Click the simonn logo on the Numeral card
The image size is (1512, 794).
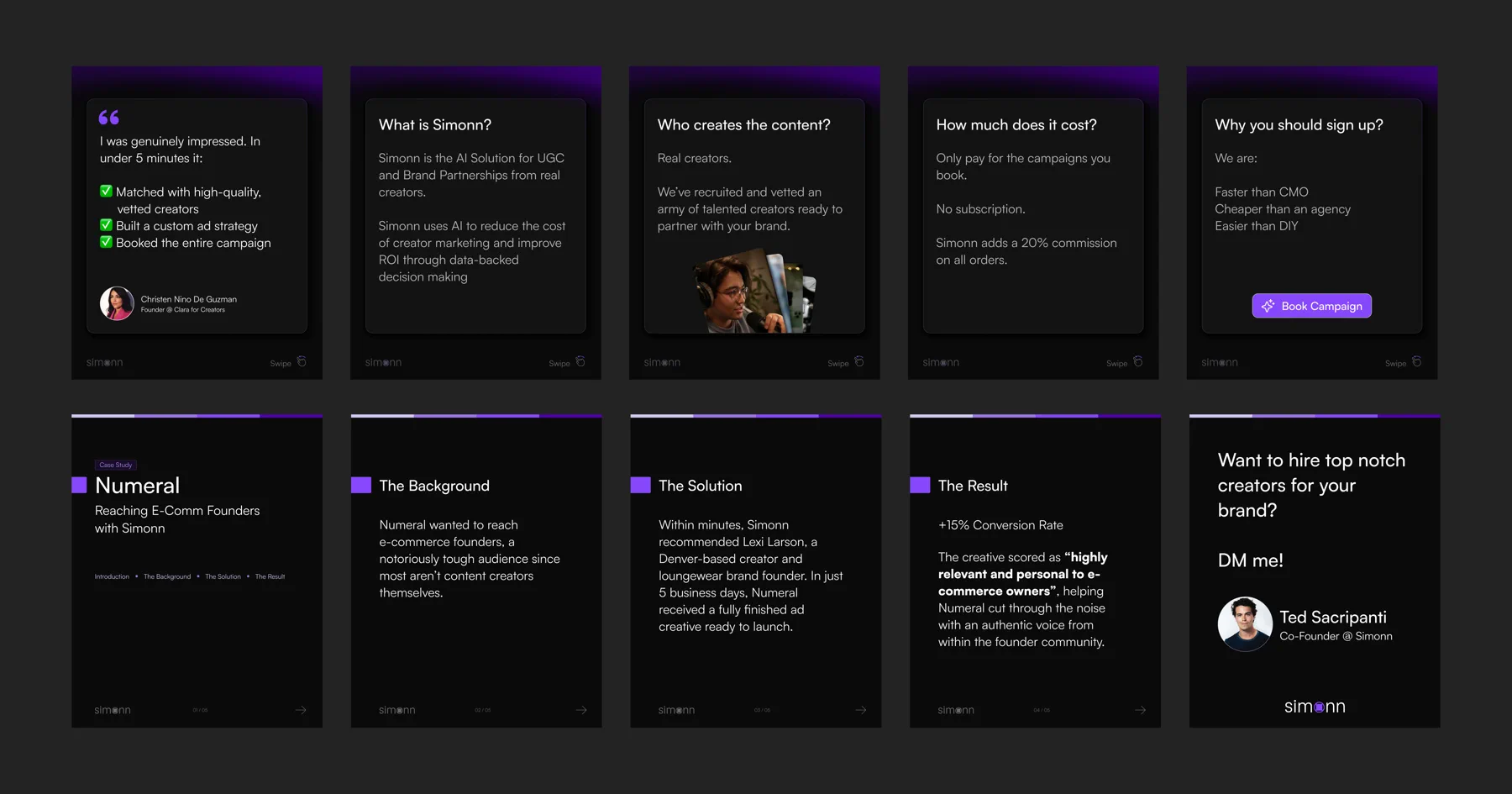(113, 711)
